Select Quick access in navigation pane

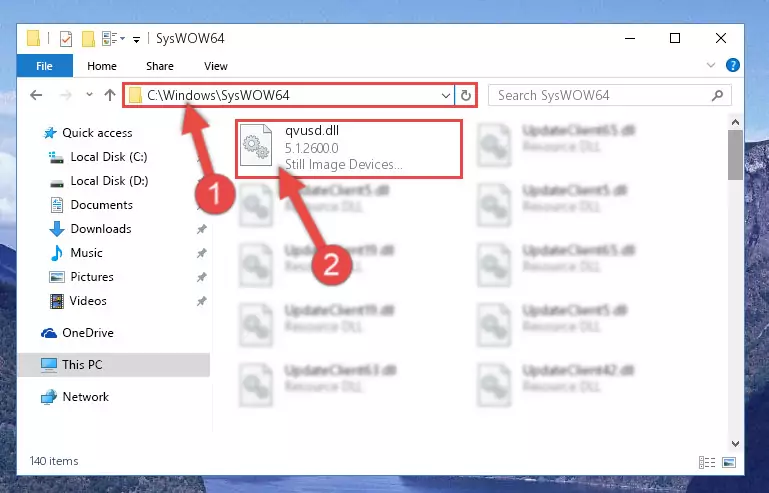point(97,133)
